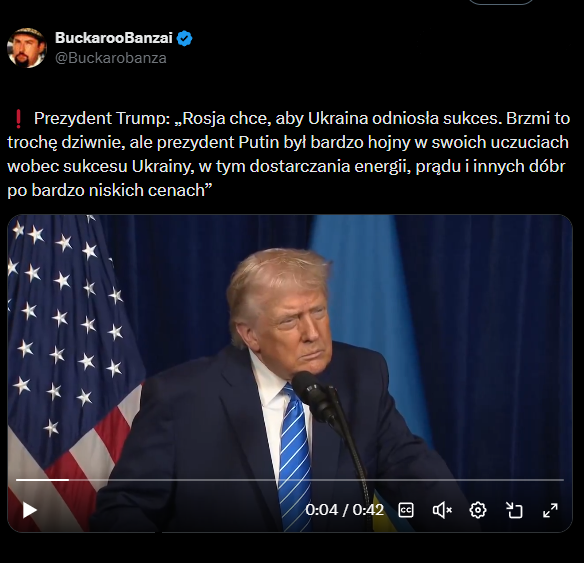The height and width of the screenshot is (563, 584).
Task: Open the BuckarooBanzai profile avatar
Action: [26, 48]
